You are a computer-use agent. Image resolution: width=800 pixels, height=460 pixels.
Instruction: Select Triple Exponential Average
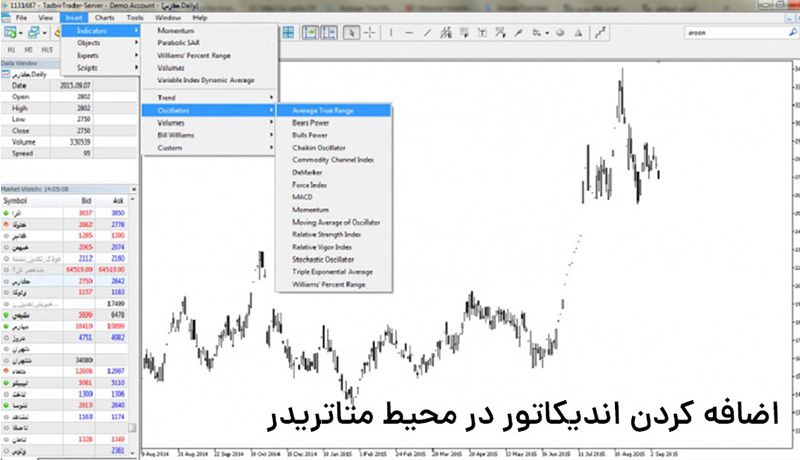(334, 272)
